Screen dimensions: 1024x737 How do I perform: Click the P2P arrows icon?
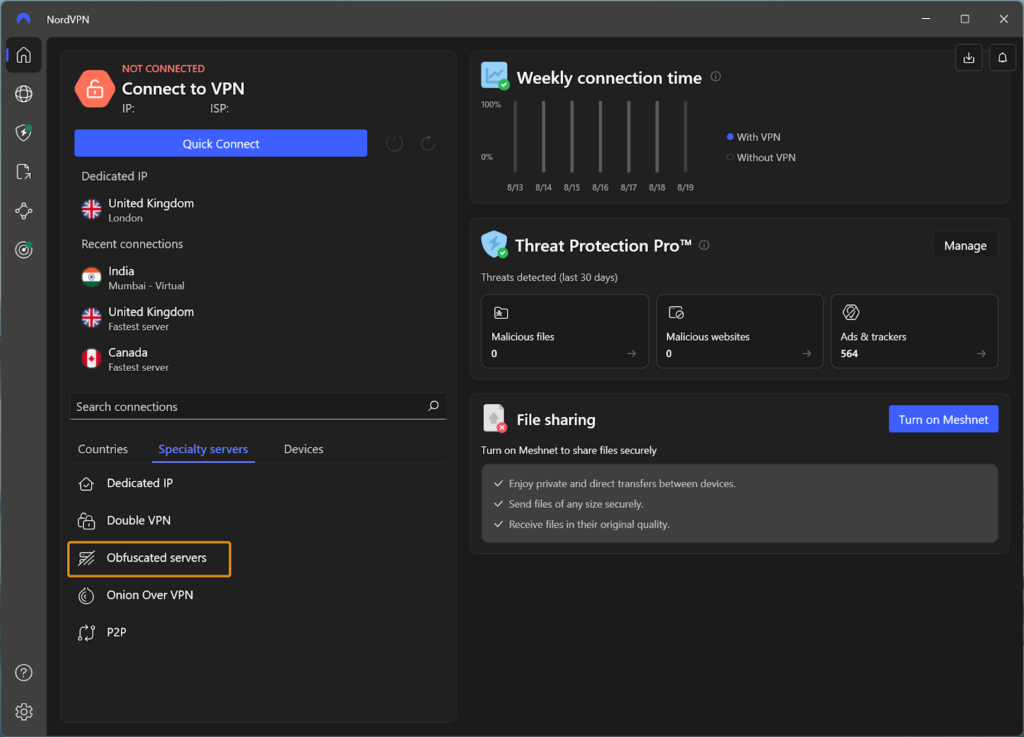coord(86,633)
